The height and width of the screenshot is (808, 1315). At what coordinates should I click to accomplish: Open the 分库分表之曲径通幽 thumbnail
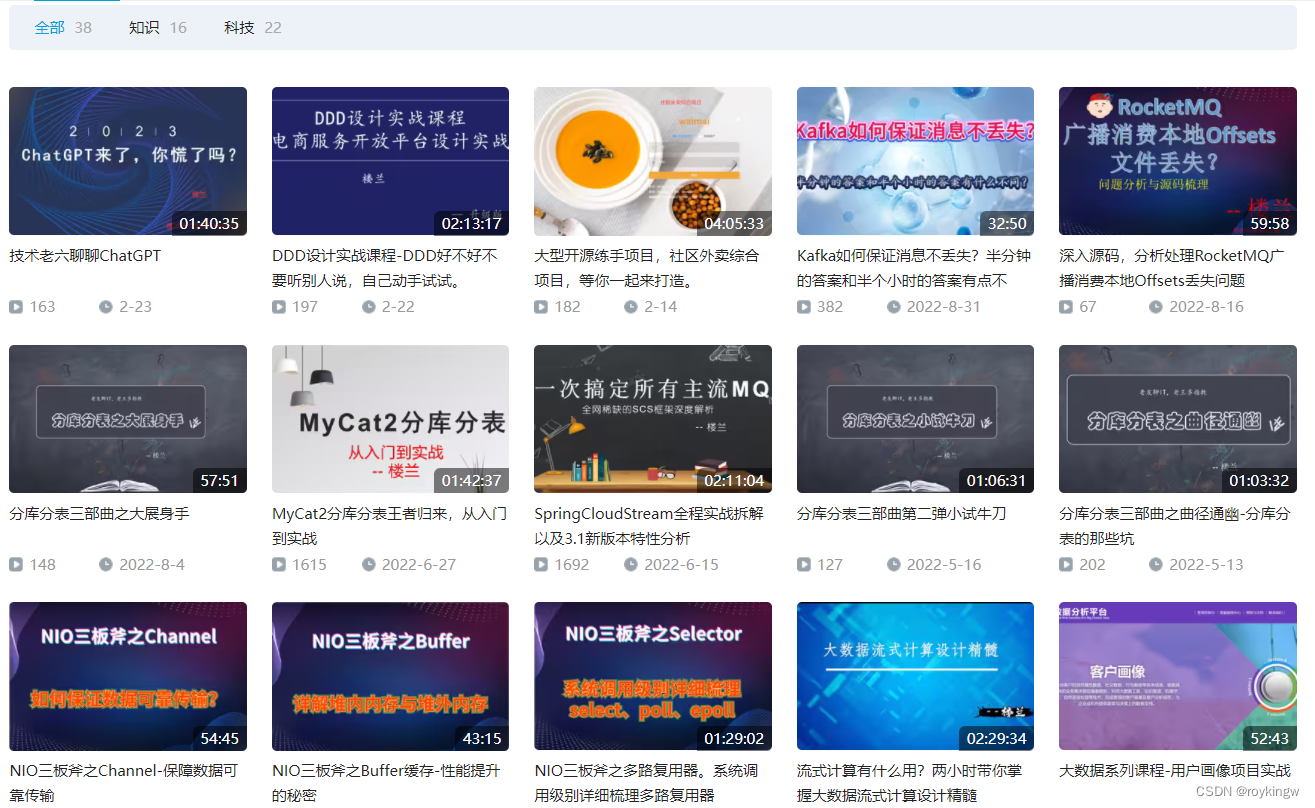[x=1178, y=419]
